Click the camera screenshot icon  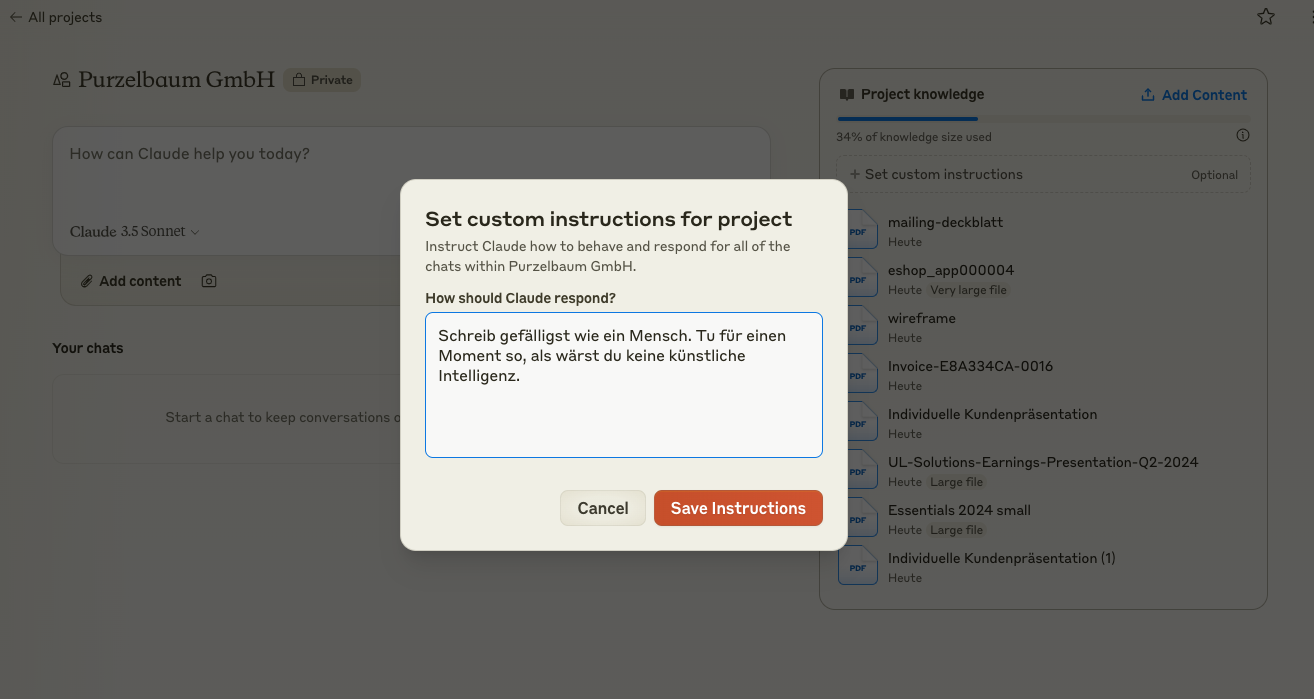point(209,281)
